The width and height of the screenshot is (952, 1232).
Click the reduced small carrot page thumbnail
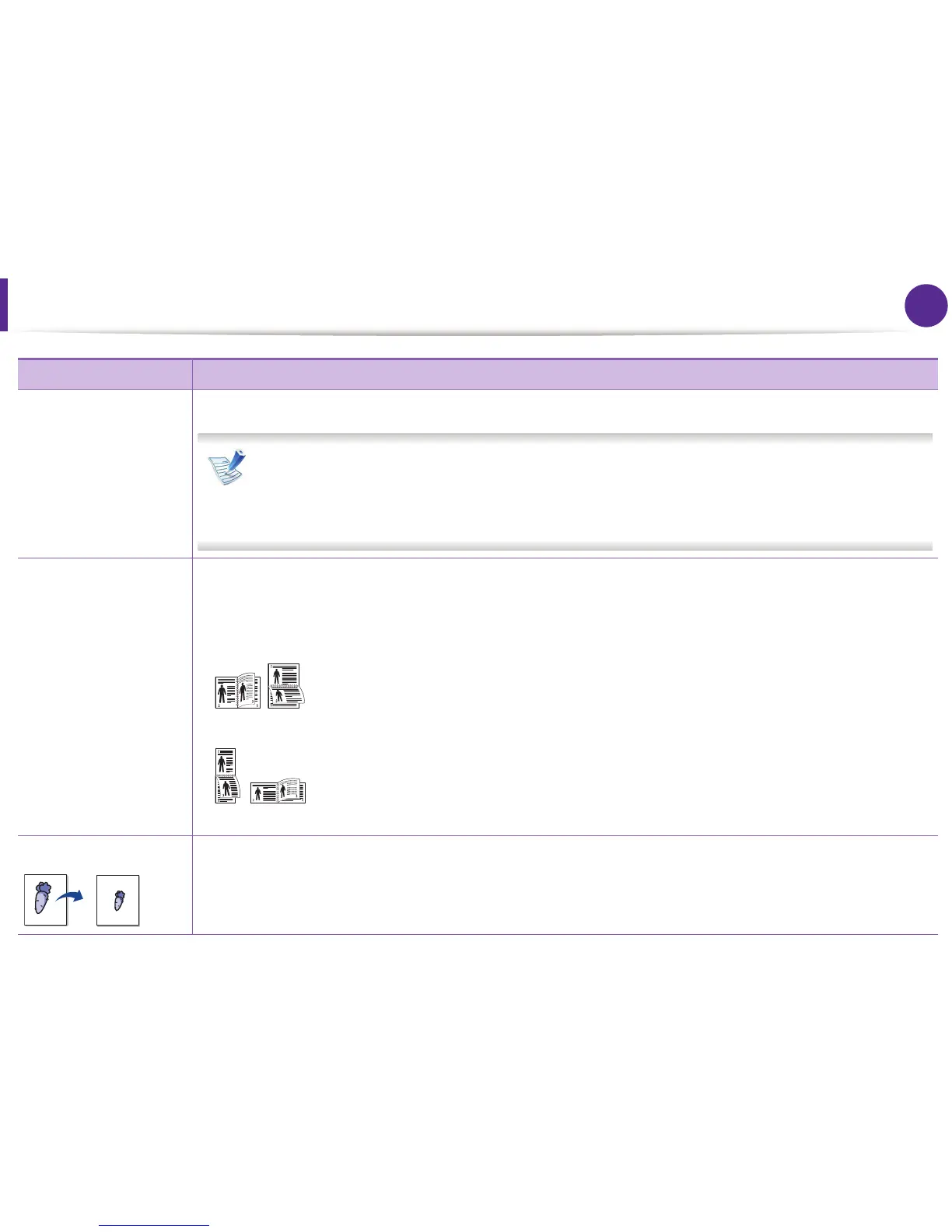[x=117, y=900]
